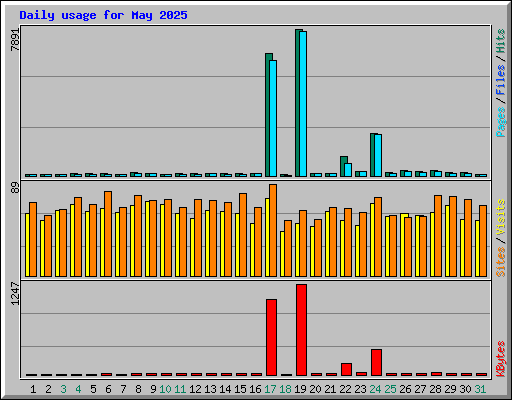Viewport: 512px width, 400px height.
Task: Click the KBytes legend label
Action: 501,359
